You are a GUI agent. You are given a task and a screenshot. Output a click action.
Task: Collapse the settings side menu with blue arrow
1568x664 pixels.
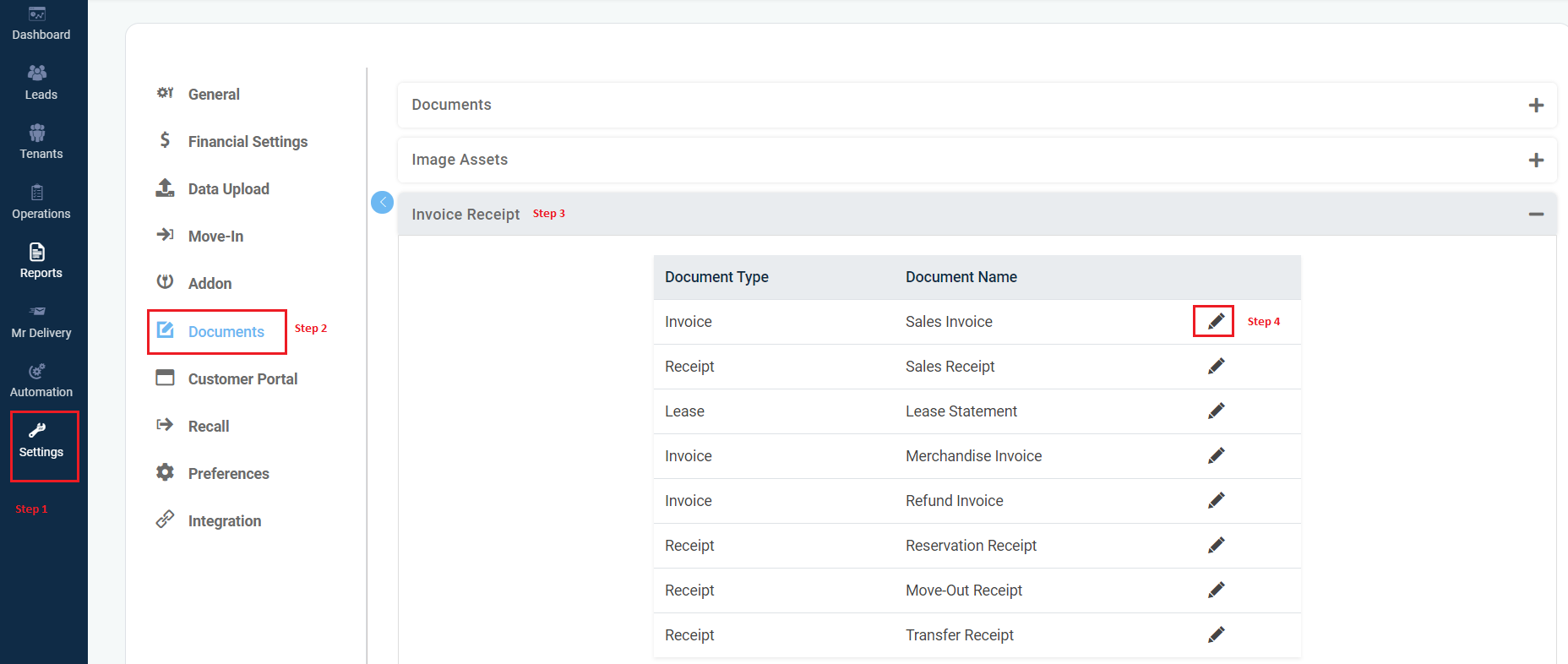[382, 202]
